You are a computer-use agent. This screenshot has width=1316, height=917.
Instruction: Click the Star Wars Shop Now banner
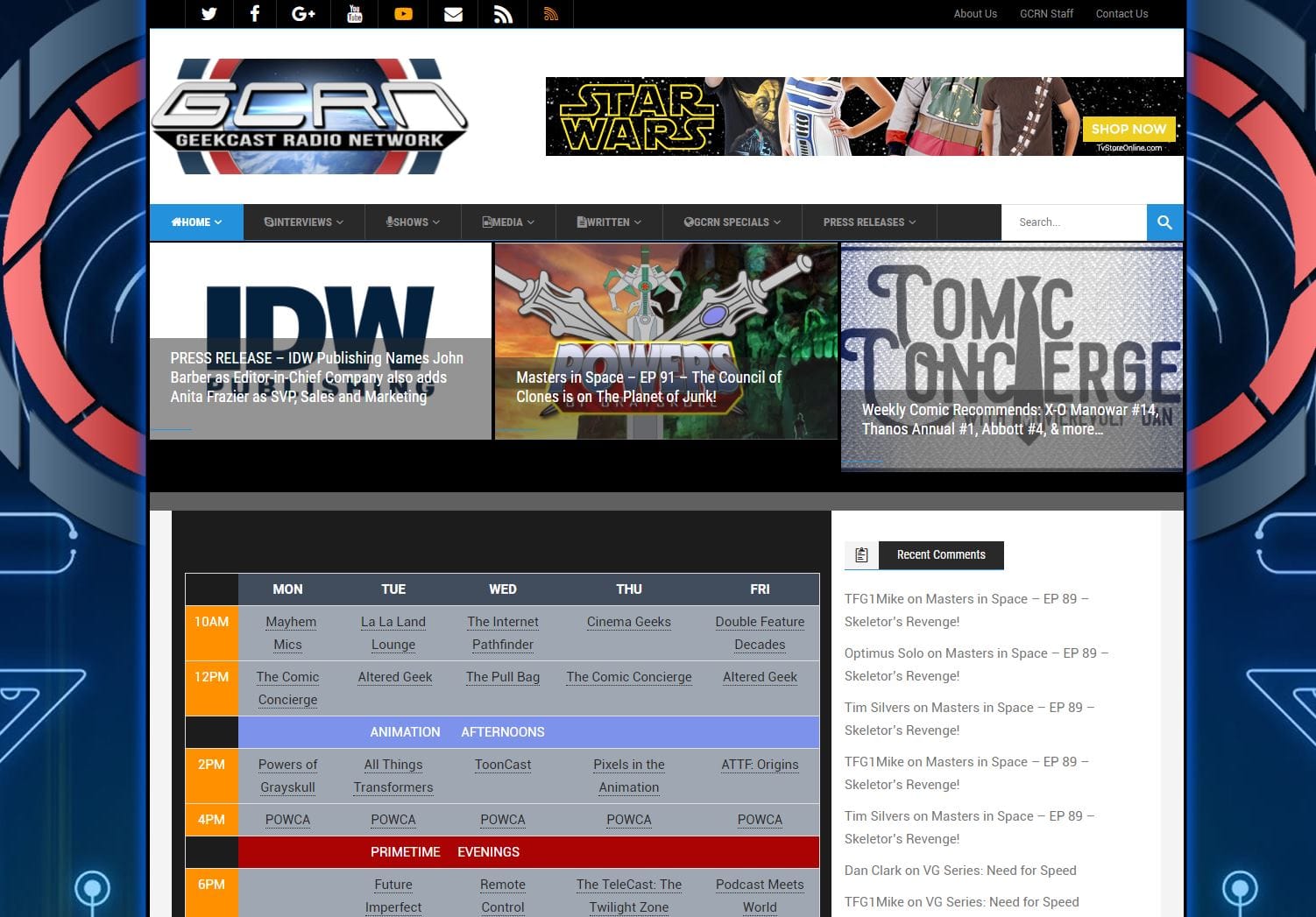click(x=864, y=116)
